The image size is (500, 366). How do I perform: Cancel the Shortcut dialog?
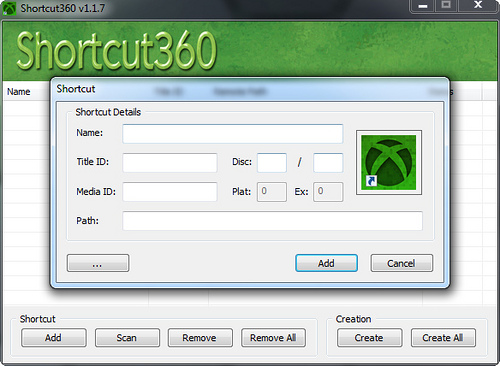402,263
